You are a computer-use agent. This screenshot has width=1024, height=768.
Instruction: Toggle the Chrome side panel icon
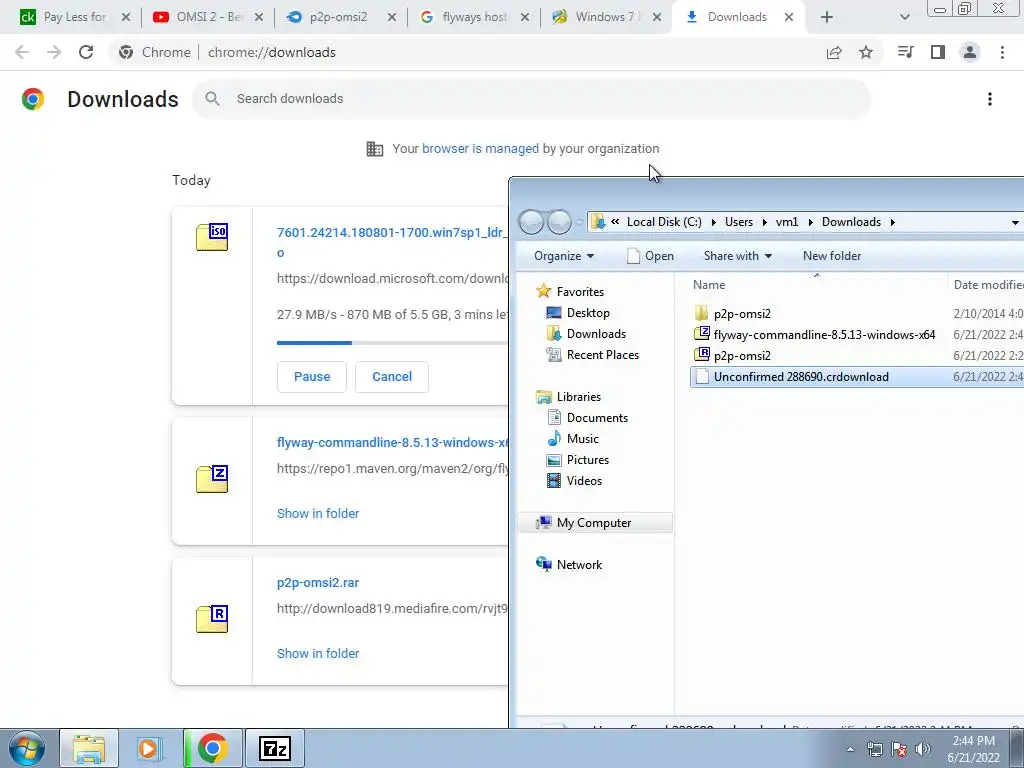tap(938, 52)
